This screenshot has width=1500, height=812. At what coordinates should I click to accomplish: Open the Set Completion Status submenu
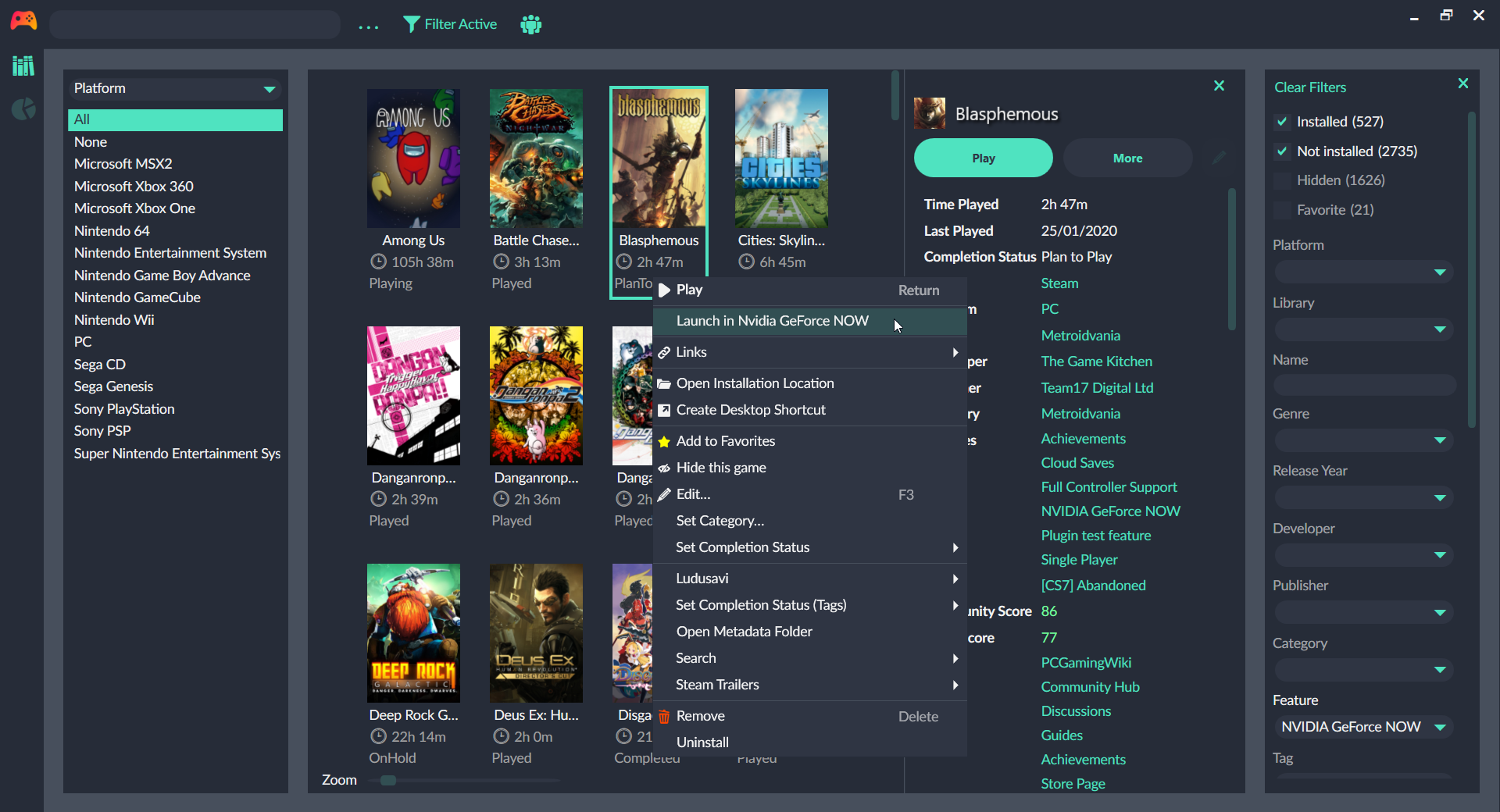810,547
